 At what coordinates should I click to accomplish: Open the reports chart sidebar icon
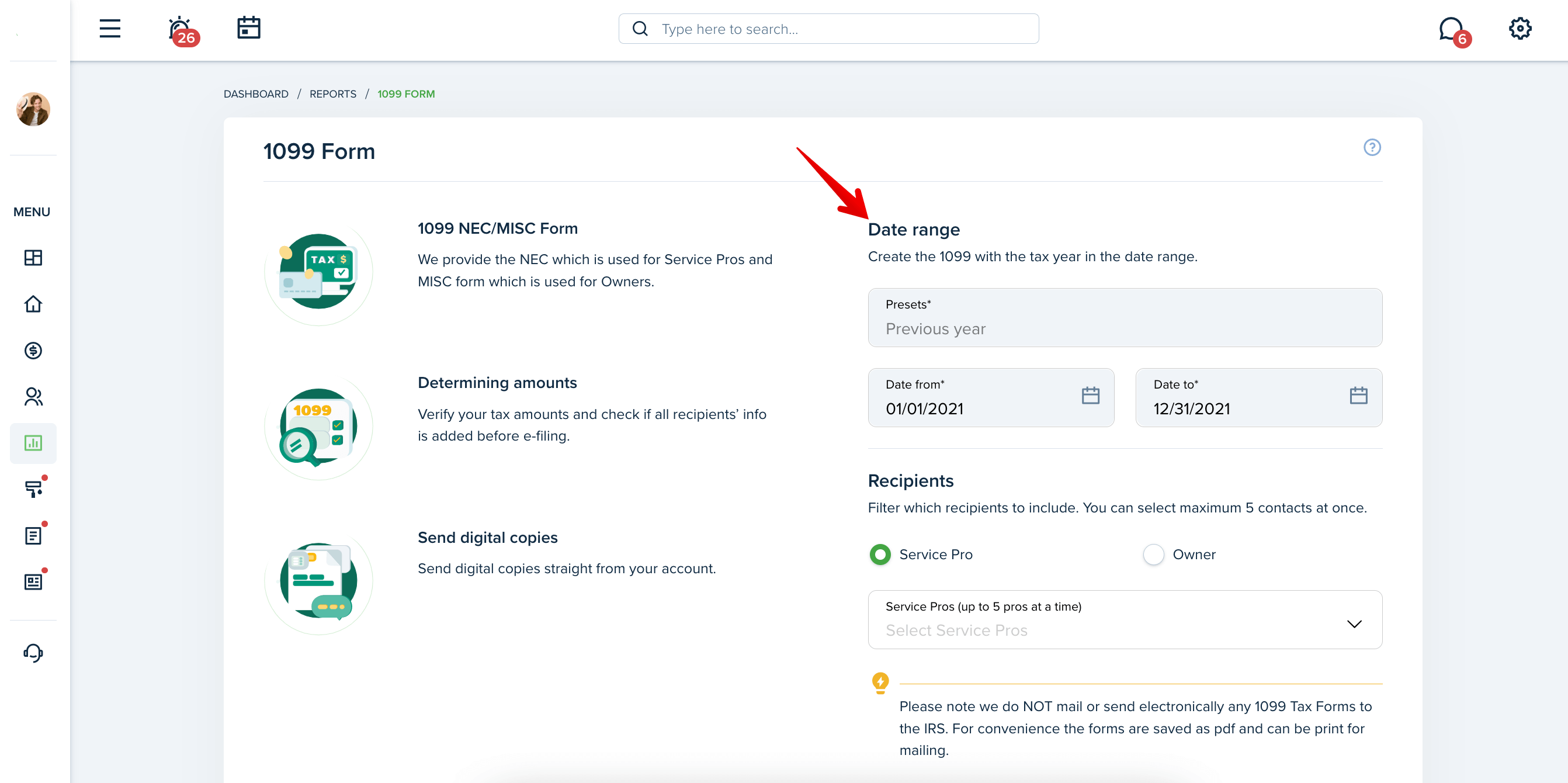tap(33, 443)
